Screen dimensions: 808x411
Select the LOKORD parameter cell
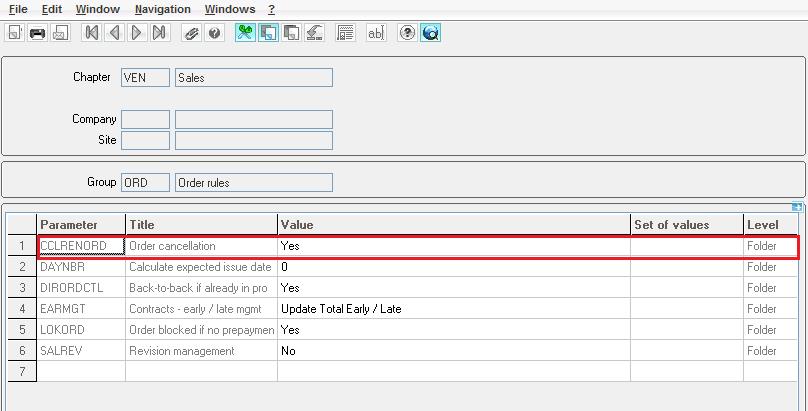click(x=81, y=330)
